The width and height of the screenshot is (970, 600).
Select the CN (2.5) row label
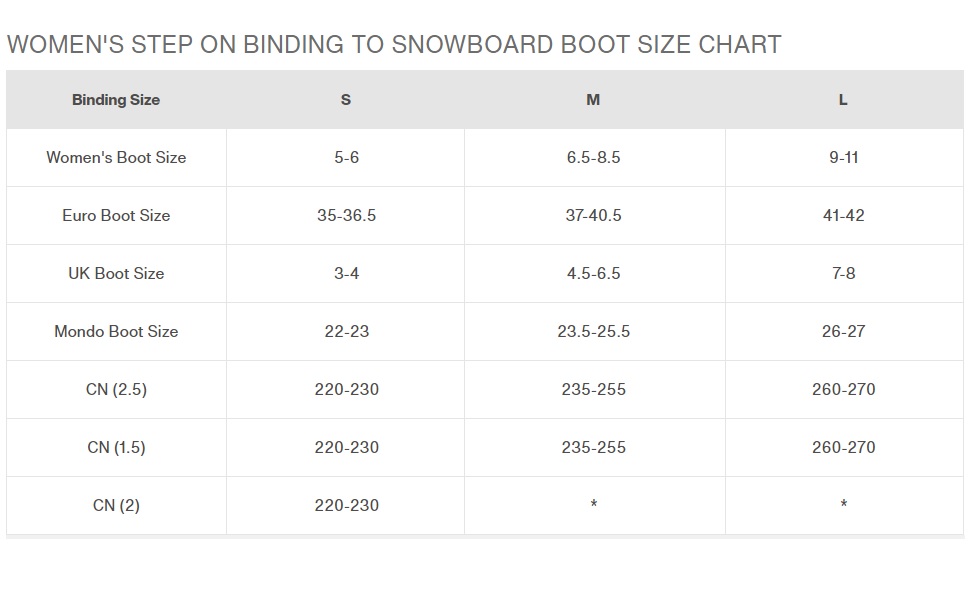[x=116, y=390]
